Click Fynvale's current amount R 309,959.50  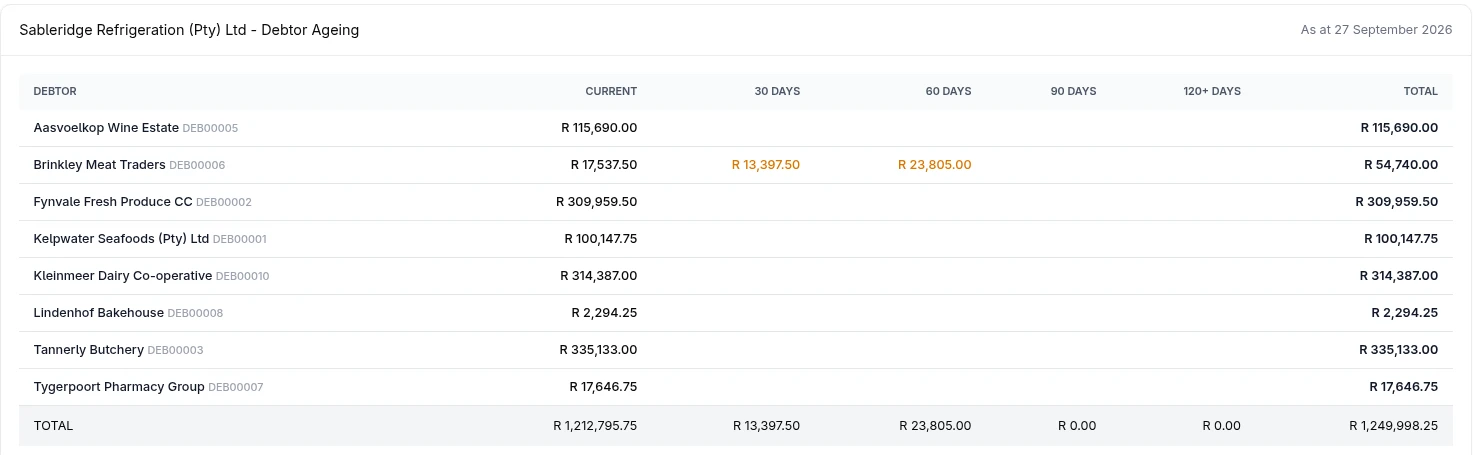tap(597, 202)
